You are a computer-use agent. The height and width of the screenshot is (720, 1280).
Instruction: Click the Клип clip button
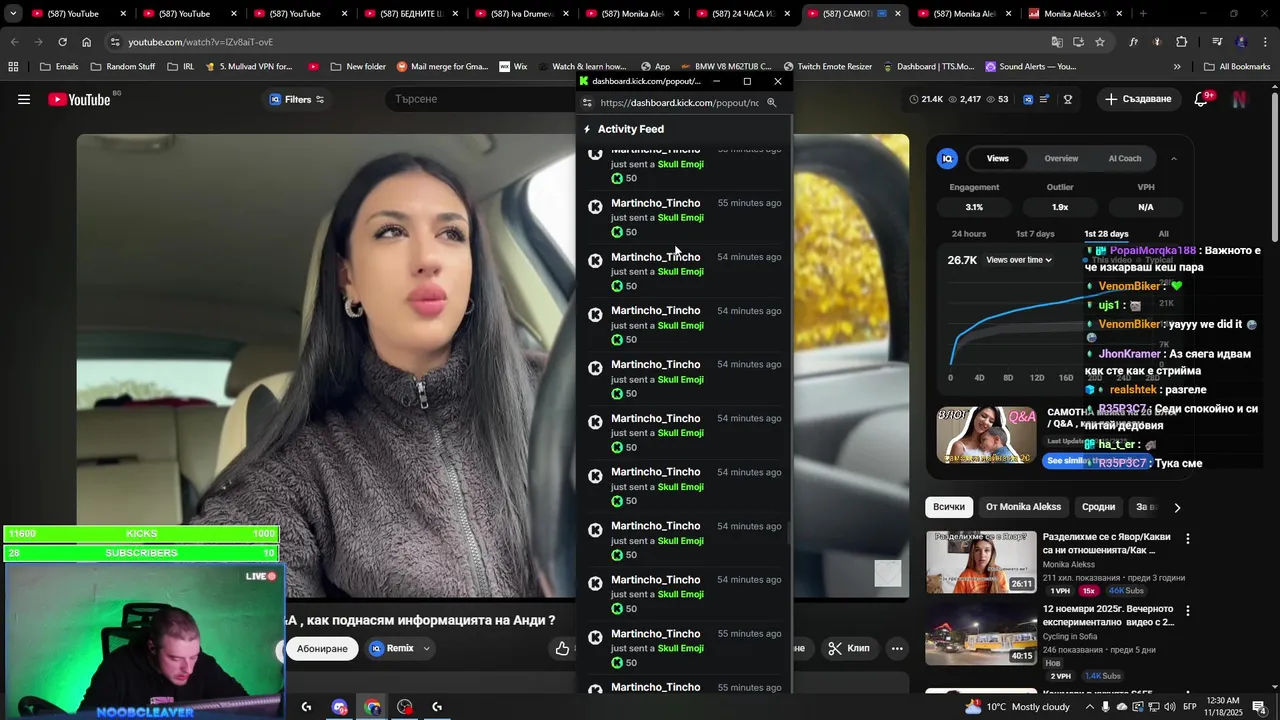click(x=848, y=649)
